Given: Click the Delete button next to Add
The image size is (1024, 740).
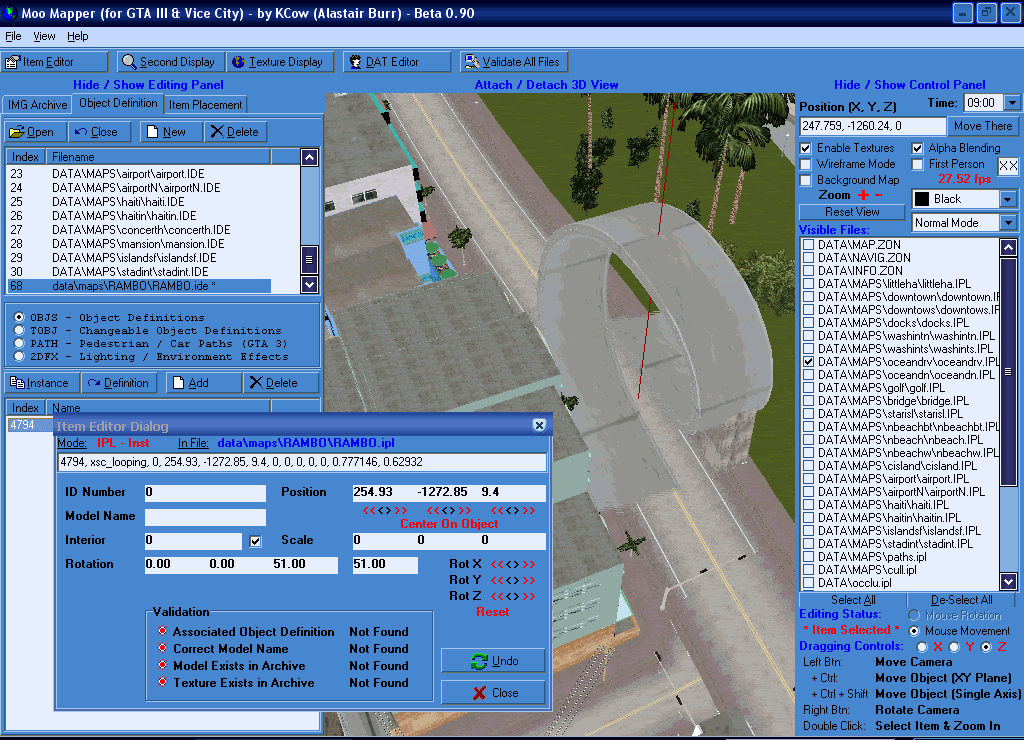Looking at the screenshot, I should (x=281, y=383).
